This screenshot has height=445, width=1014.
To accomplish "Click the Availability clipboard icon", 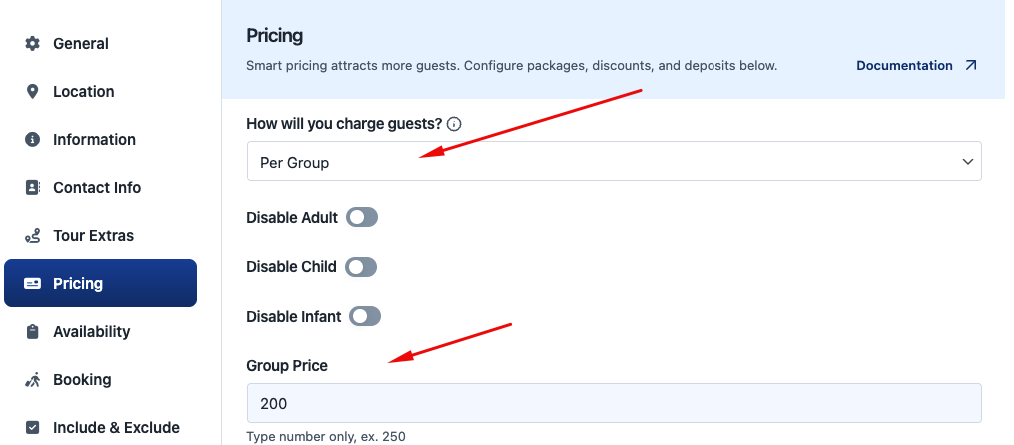I will [x=32, y=332].
